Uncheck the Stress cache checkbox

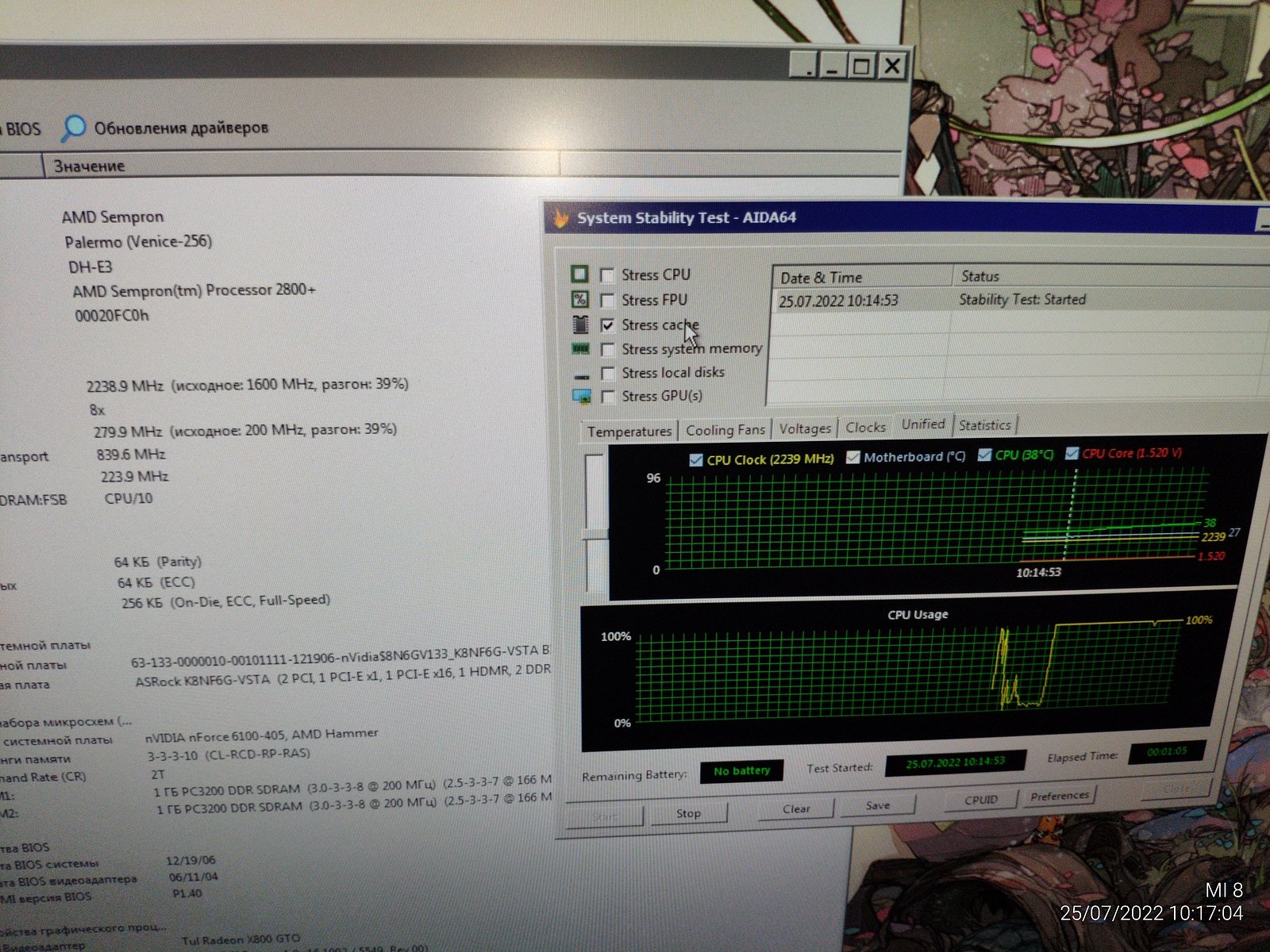pos(607,325)
